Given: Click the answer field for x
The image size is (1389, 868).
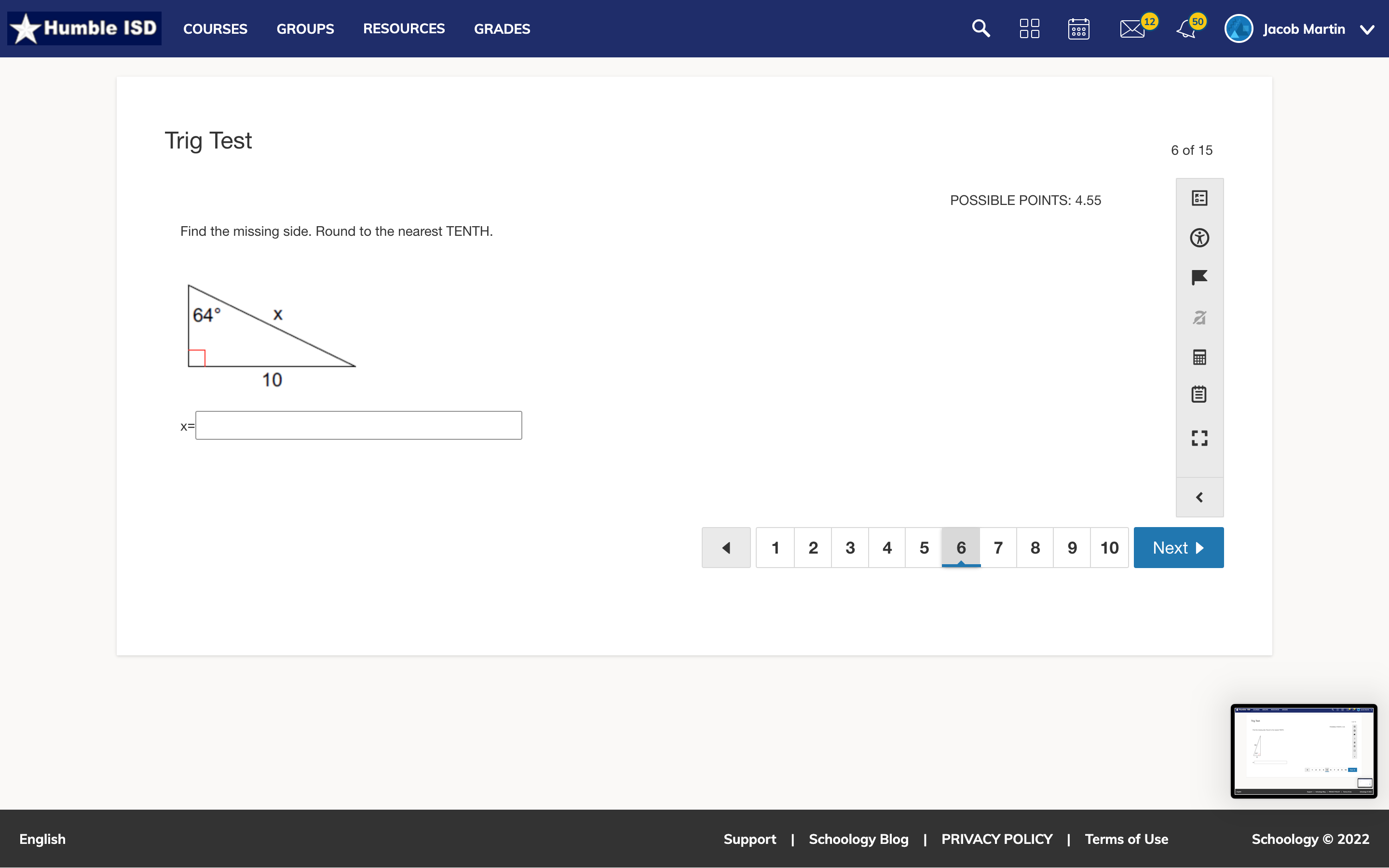Looking at the screenshot, I should [358, 425].
